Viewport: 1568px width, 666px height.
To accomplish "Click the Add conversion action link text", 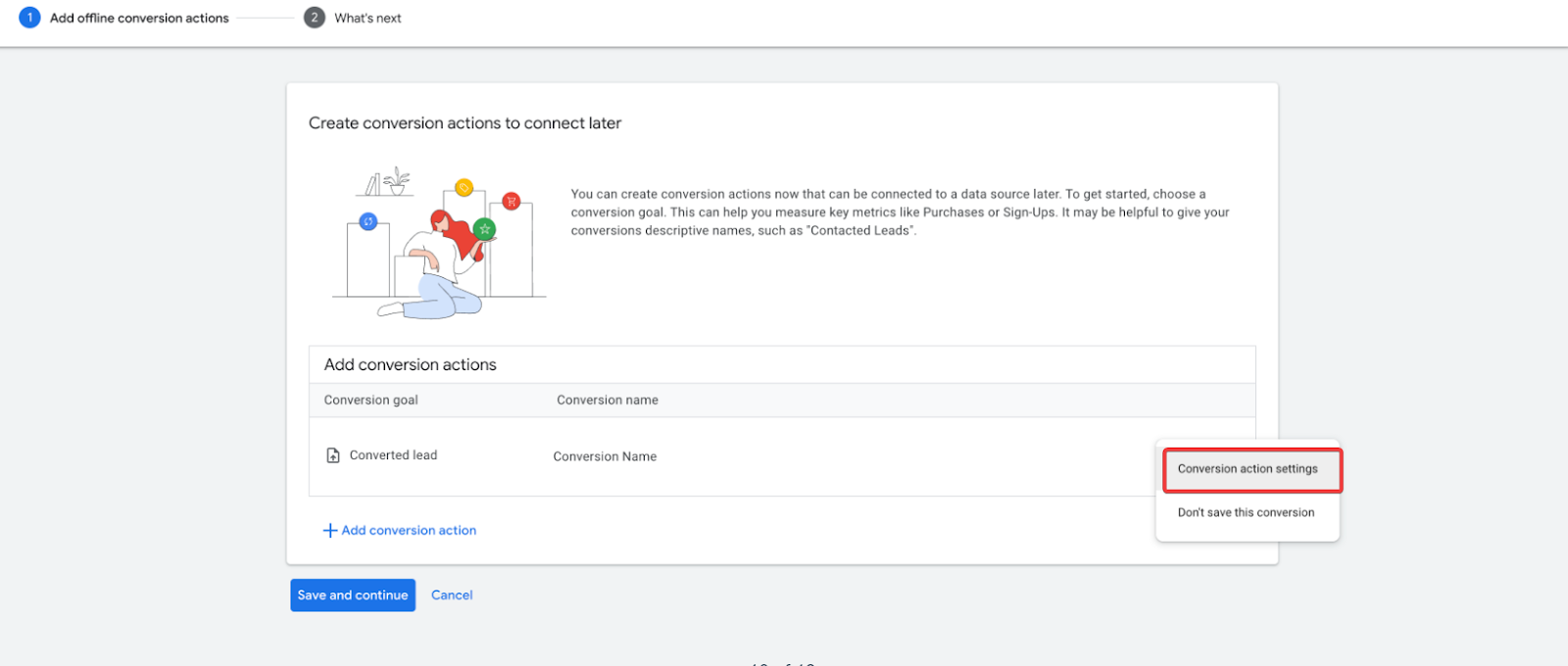I will pos(409,531).
